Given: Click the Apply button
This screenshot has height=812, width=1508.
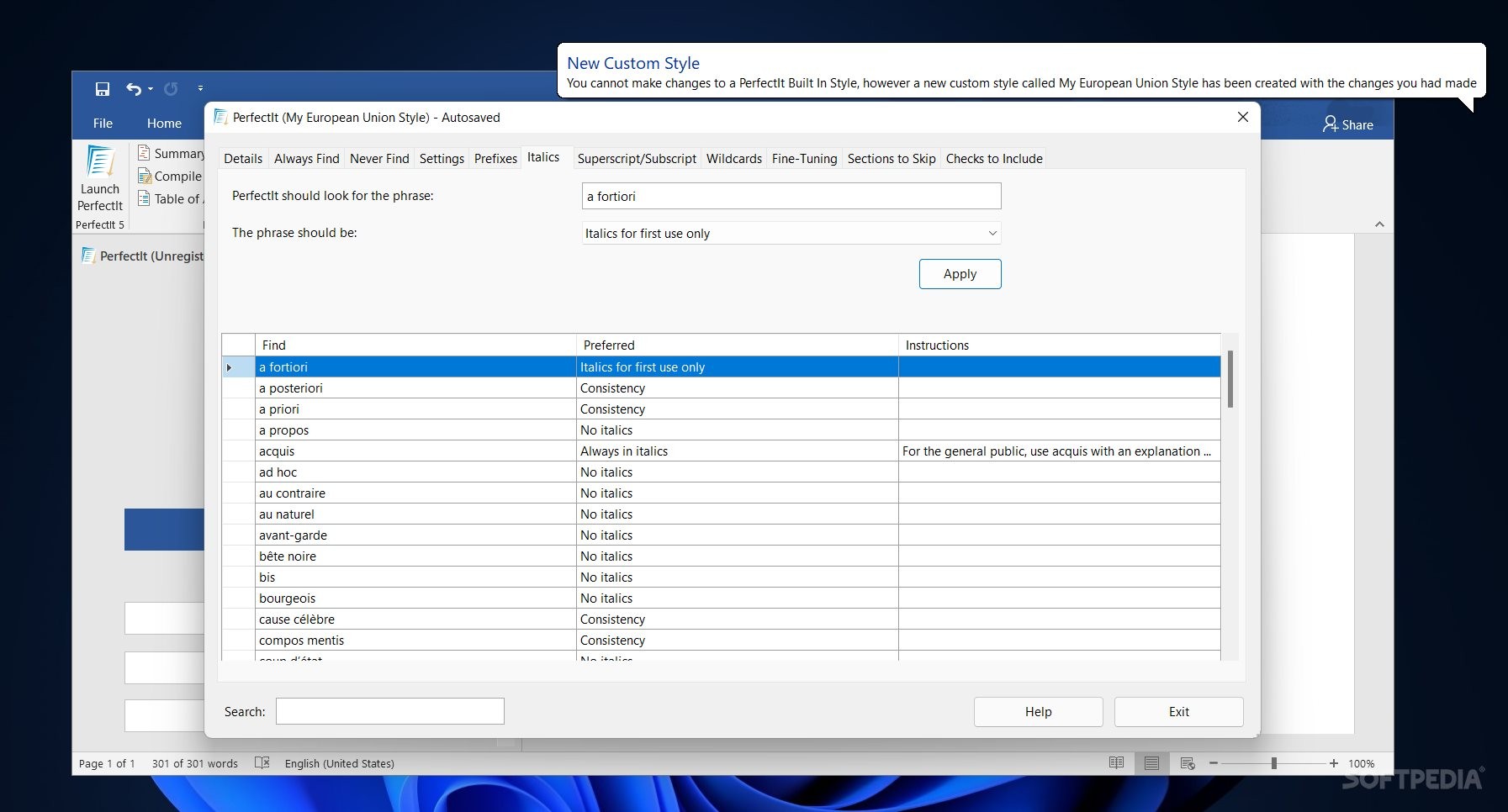Looking at the screenshot, I should 960,274.
